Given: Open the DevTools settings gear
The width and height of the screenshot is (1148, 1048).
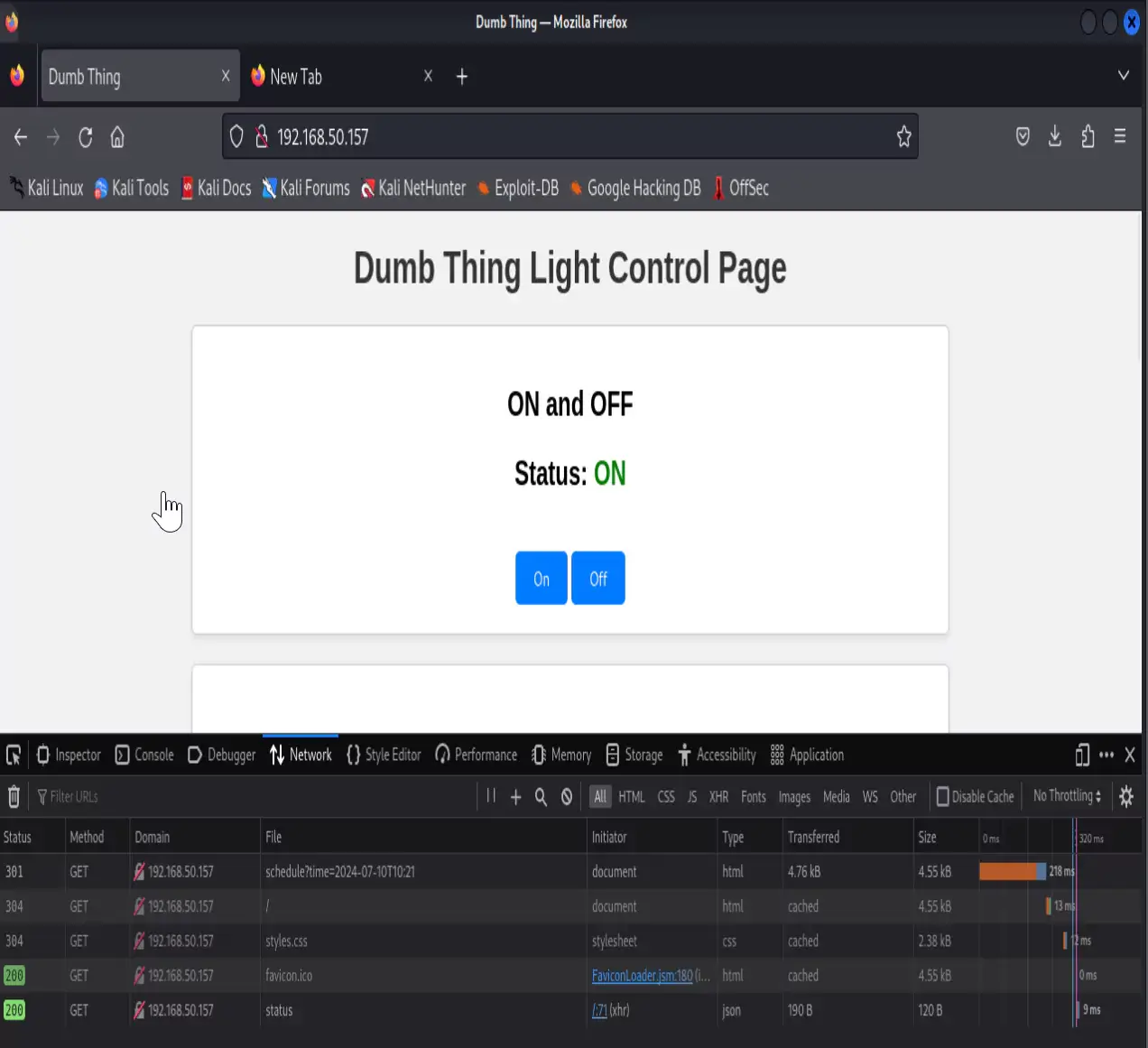Looking at the screenshot, I should 1126,796.
